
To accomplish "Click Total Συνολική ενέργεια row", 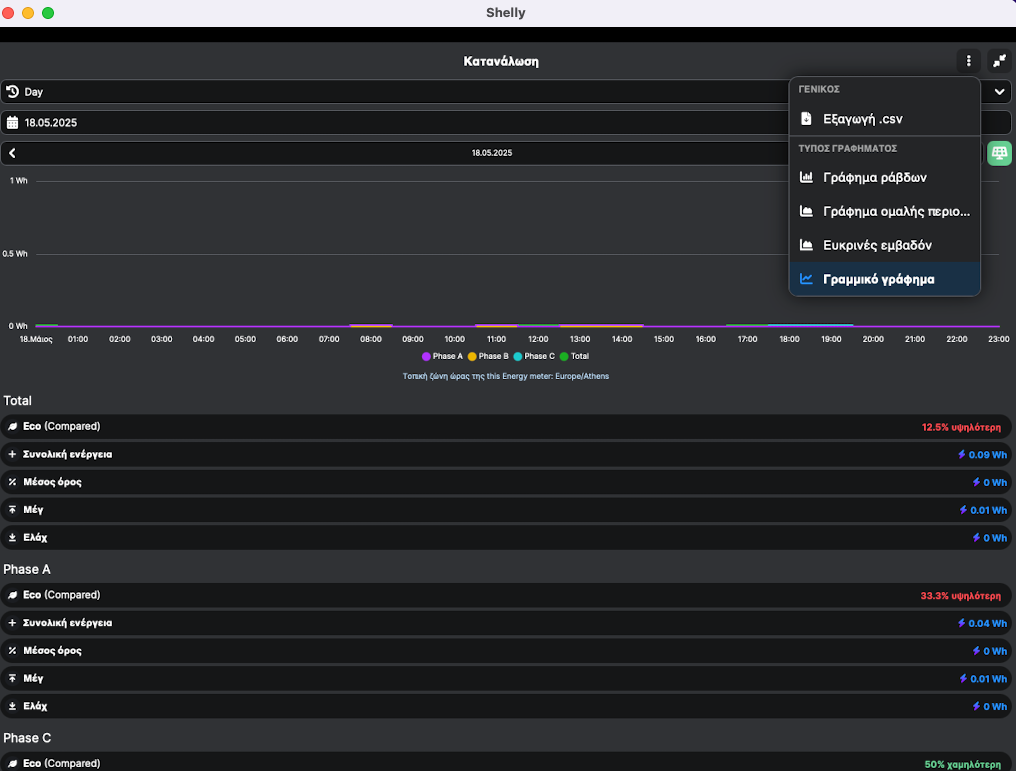I will 505,454.
